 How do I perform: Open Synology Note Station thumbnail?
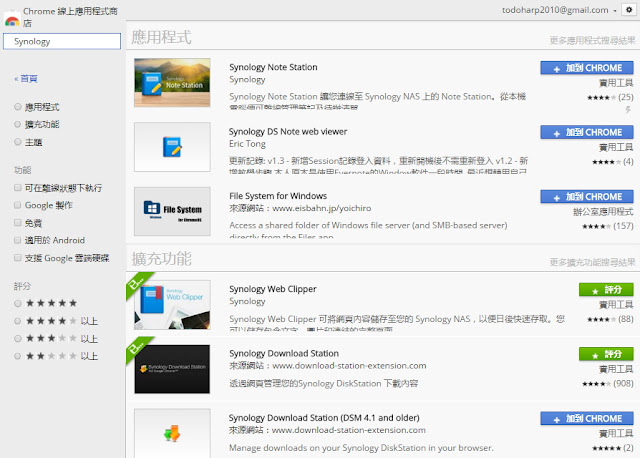pyautogui.click(x=172, y=83)
